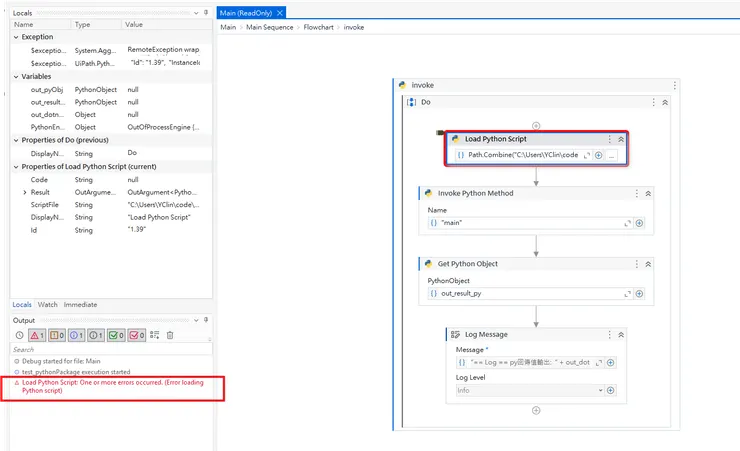Screen dimensions: 740x451
Task: Toggle the gray trace filter showing 1
Action: click(x=96, y=335)
